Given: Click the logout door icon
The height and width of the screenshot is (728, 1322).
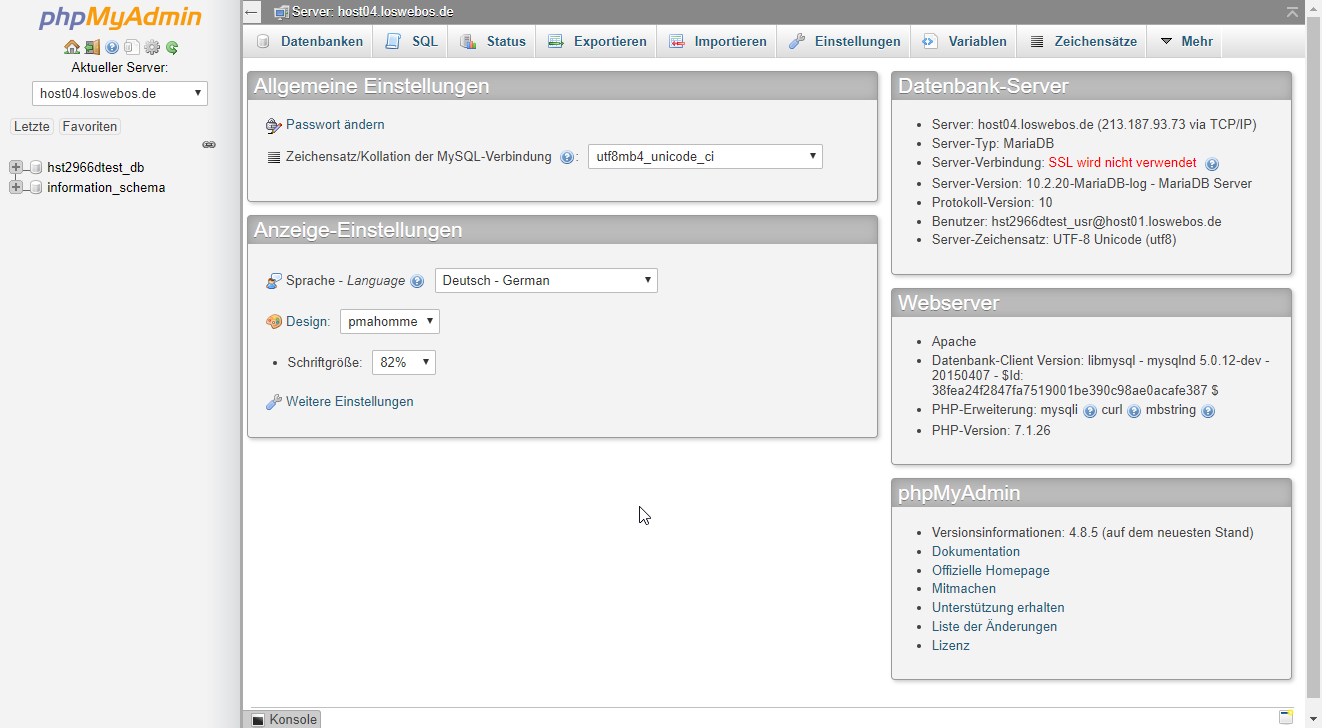Looking at the screenshot, I should pos(91,47).
